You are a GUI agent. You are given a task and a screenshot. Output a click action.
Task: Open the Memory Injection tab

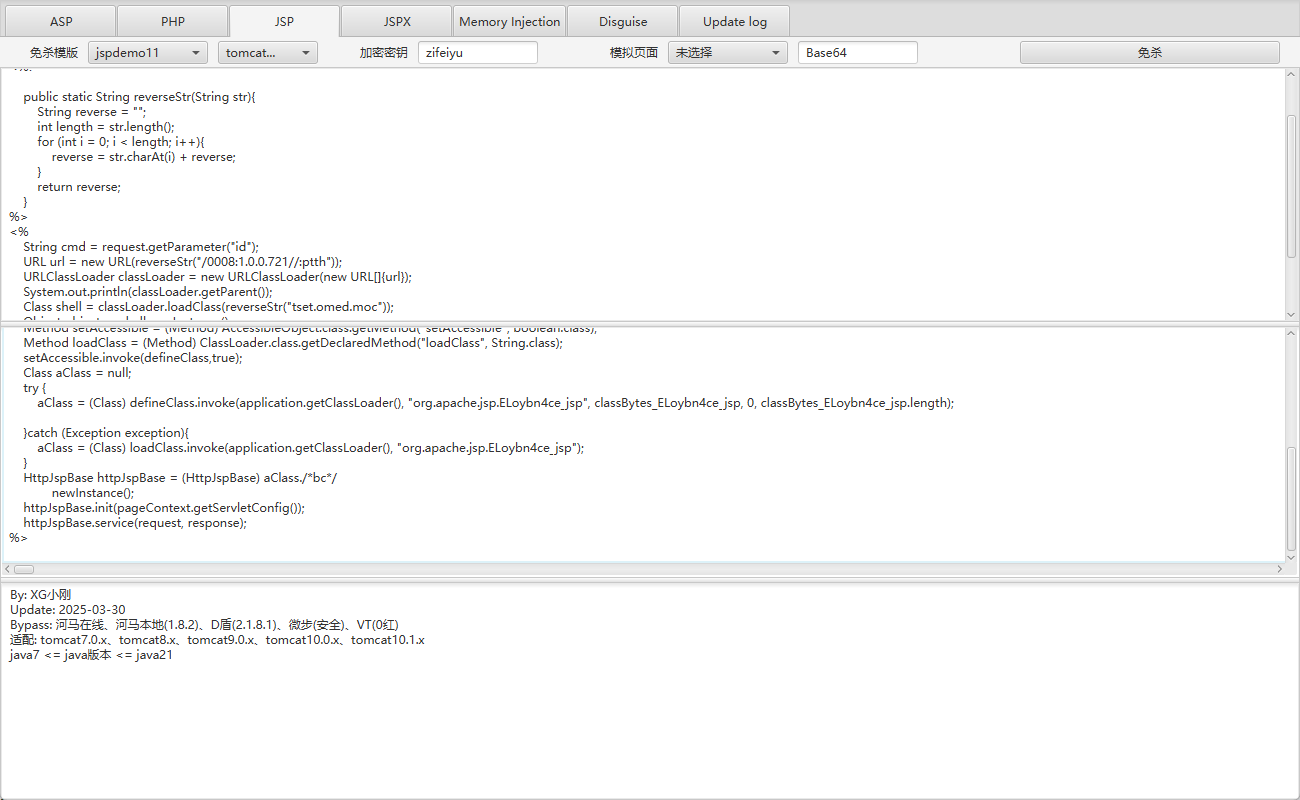(509, 21)
